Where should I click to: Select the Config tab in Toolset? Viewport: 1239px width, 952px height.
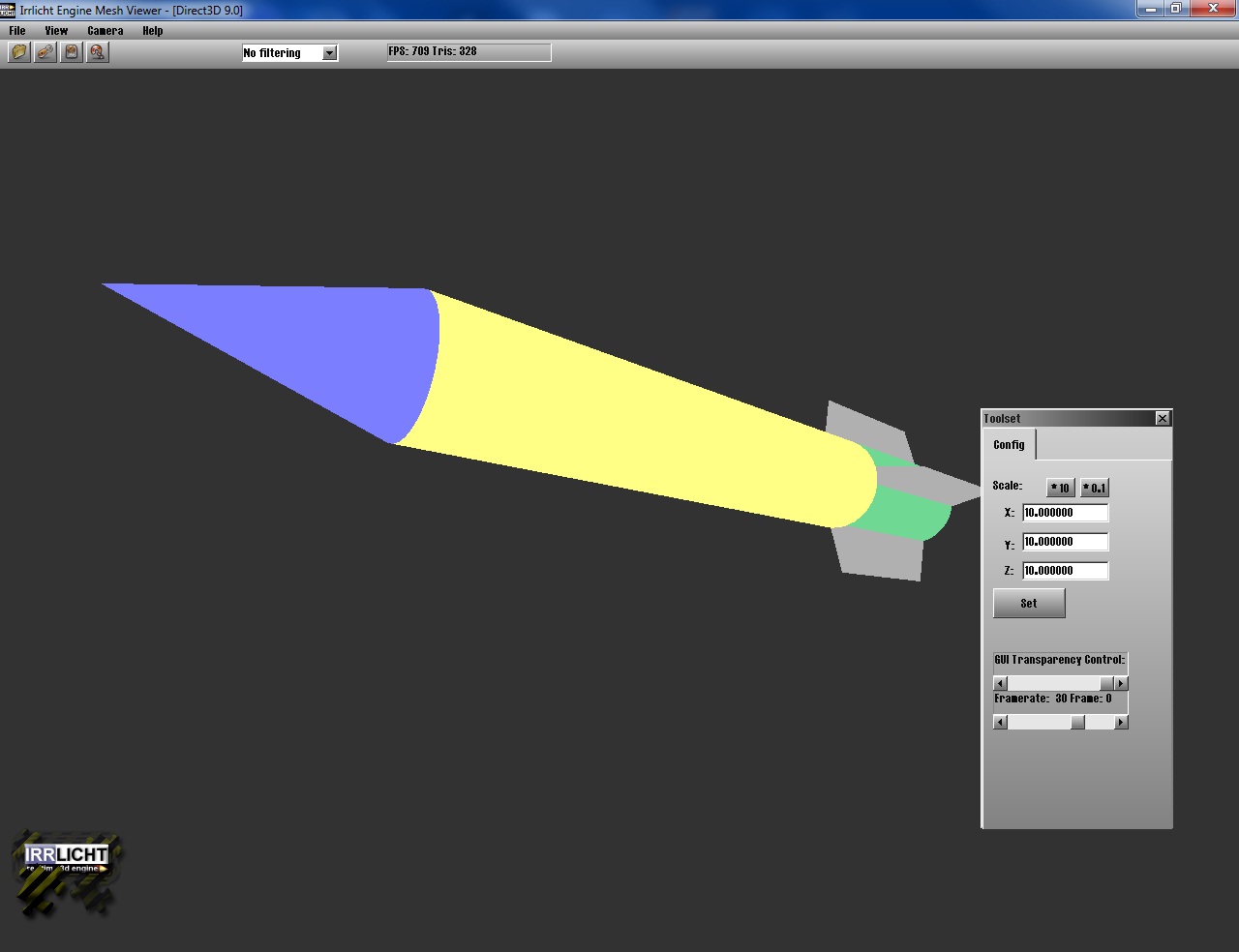click(1009, 445)
